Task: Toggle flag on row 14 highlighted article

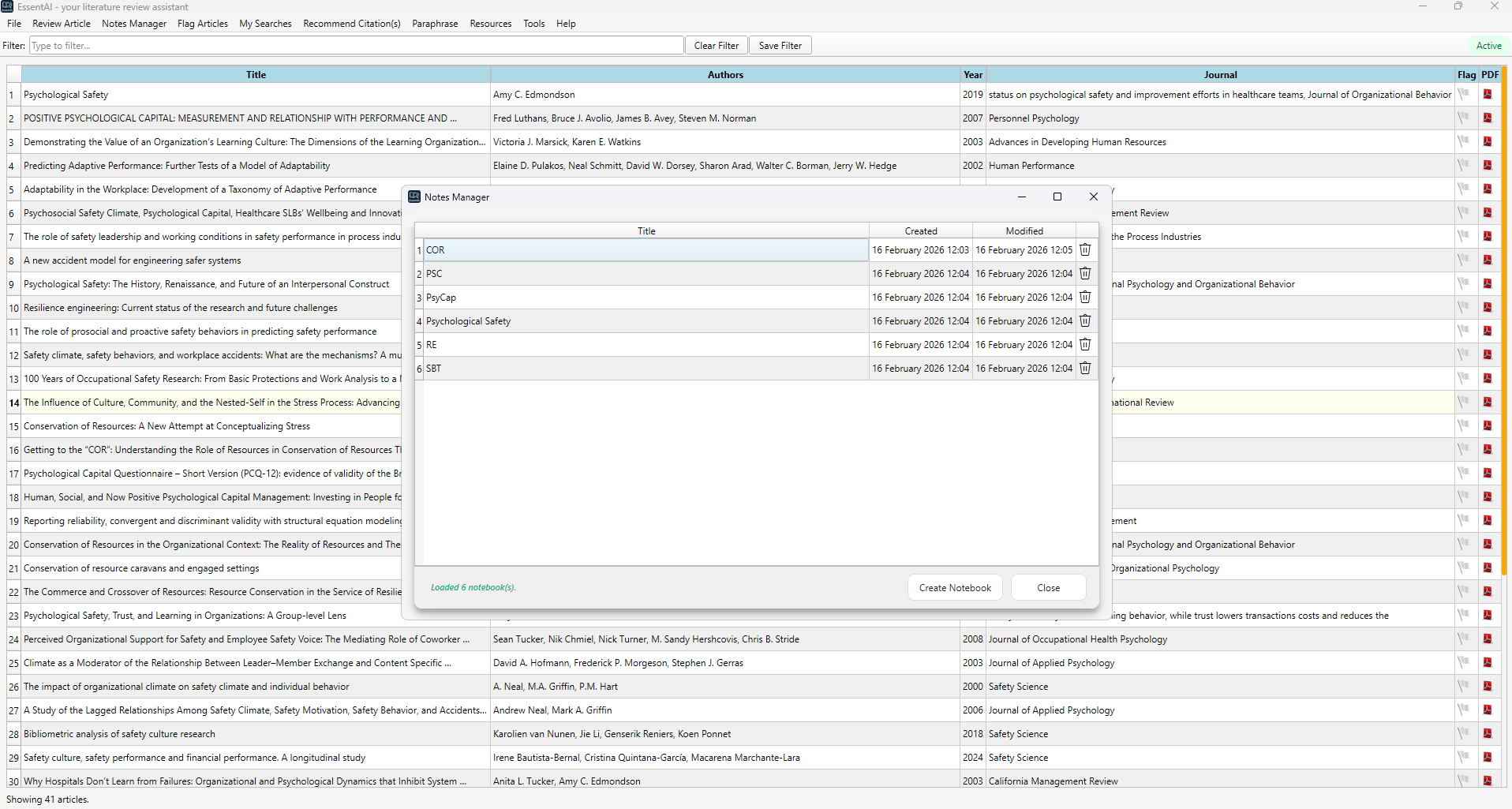Action: pyautogui.click(x=1464, y=403)
